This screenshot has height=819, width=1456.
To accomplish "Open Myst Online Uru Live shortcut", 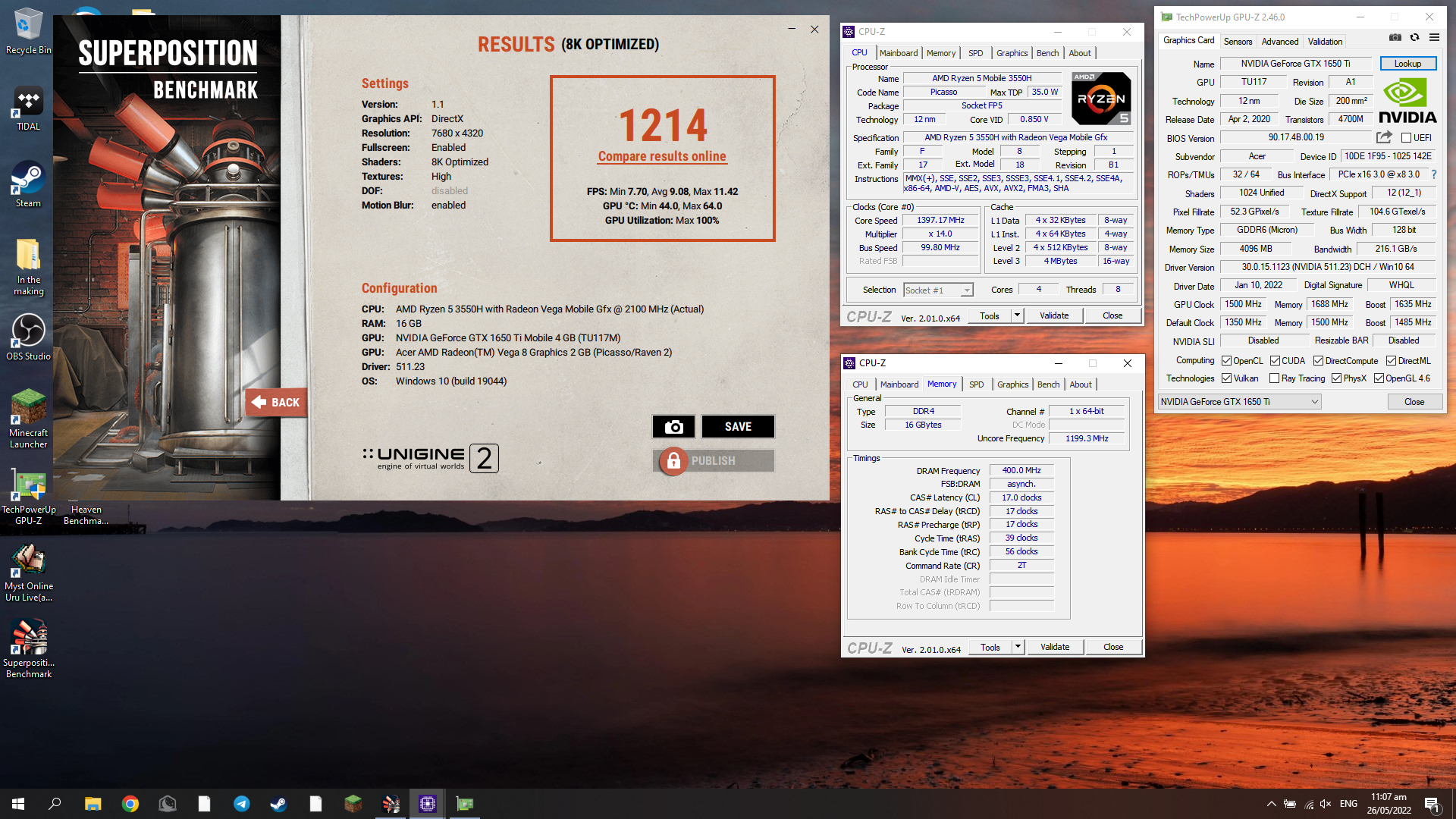I will (28, 573).
